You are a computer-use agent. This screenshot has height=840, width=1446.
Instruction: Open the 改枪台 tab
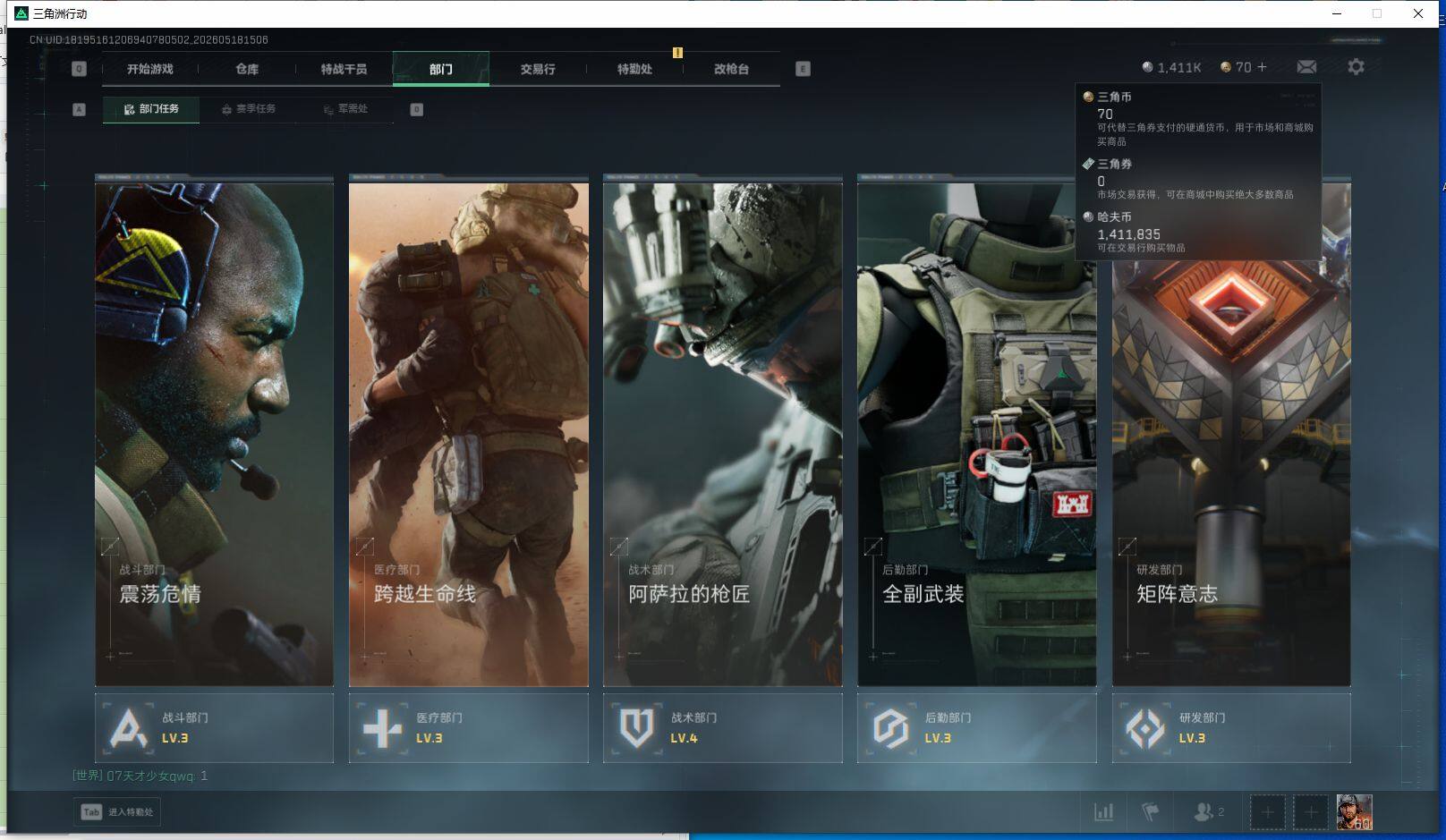coord(731,69)
